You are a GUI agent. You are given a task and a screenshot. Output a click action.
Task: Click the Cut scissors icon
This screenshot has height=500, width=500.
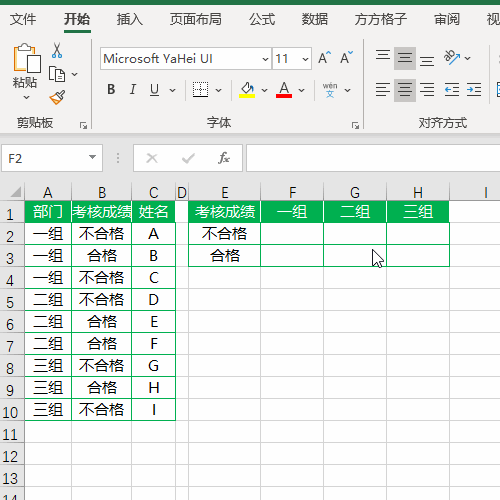click(x=57, y=51)
